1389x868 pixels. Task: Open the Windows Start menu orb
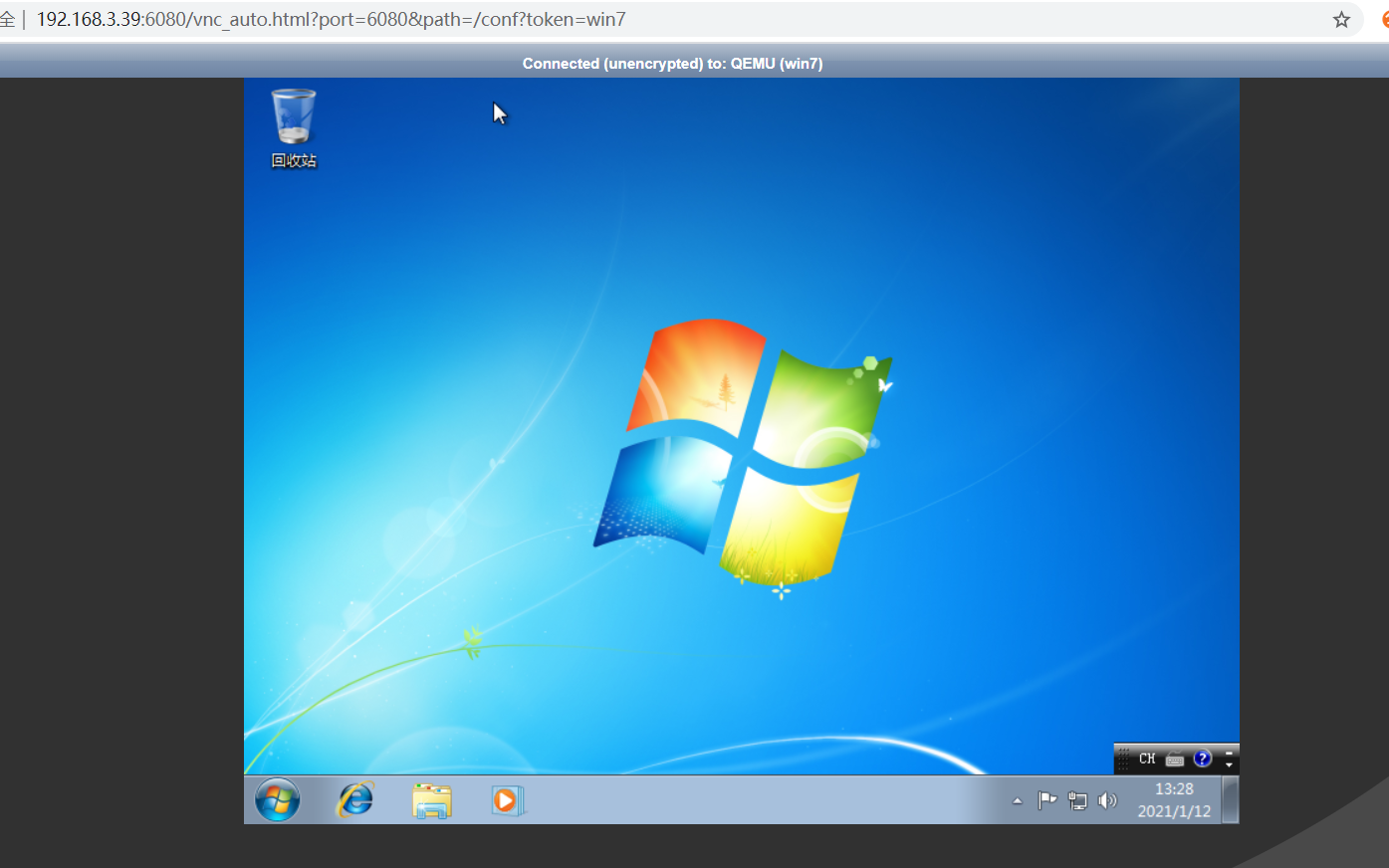tap(277, 799)
